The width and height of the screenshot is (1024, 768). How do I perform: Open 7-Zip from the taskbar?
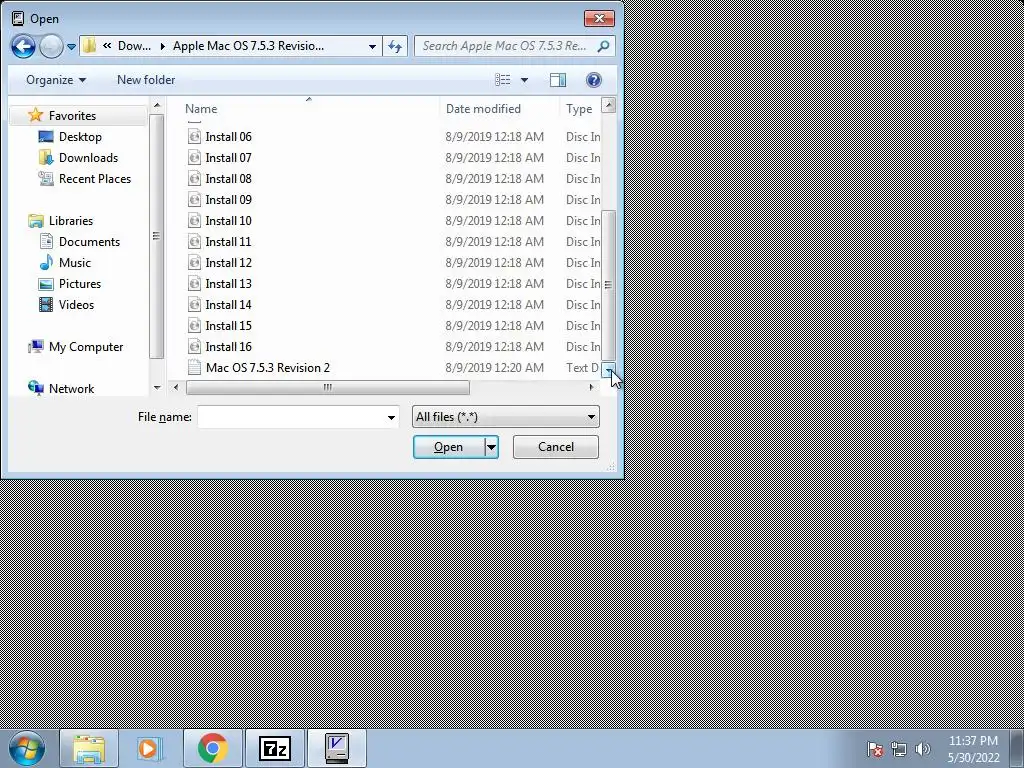[x=274, y=748]
